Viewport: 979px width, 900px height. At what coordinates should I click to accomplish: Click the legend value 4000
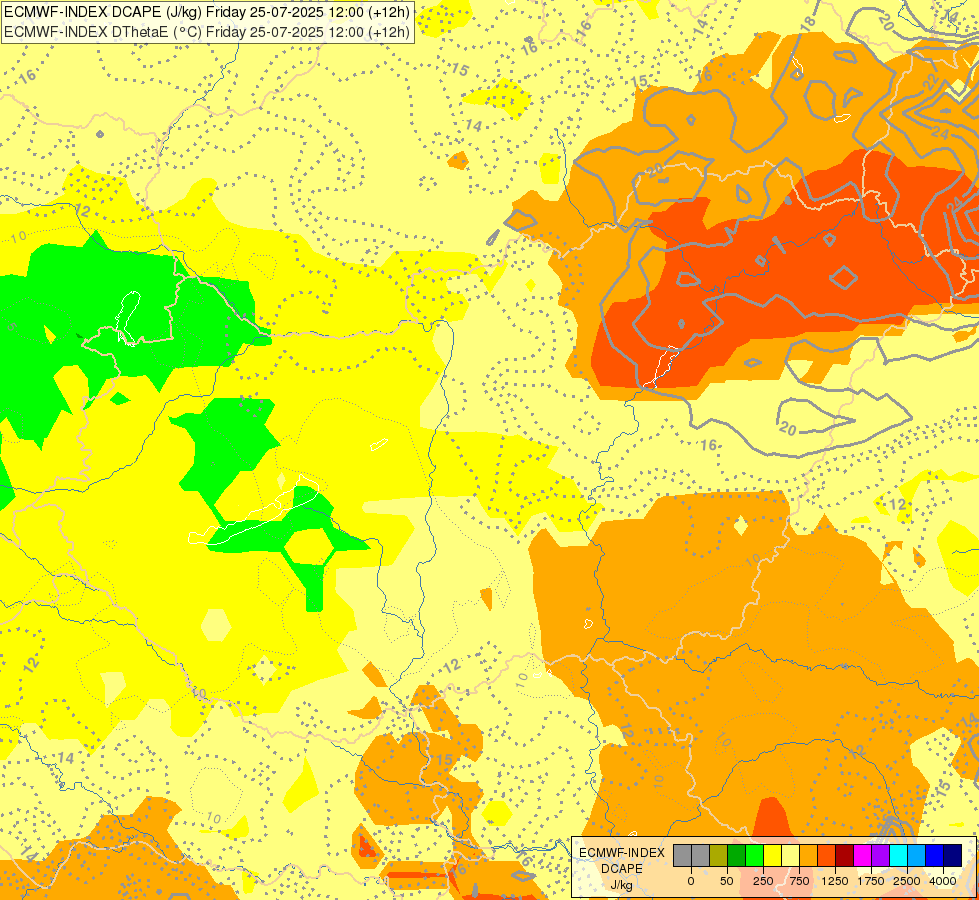click(943, 881)
